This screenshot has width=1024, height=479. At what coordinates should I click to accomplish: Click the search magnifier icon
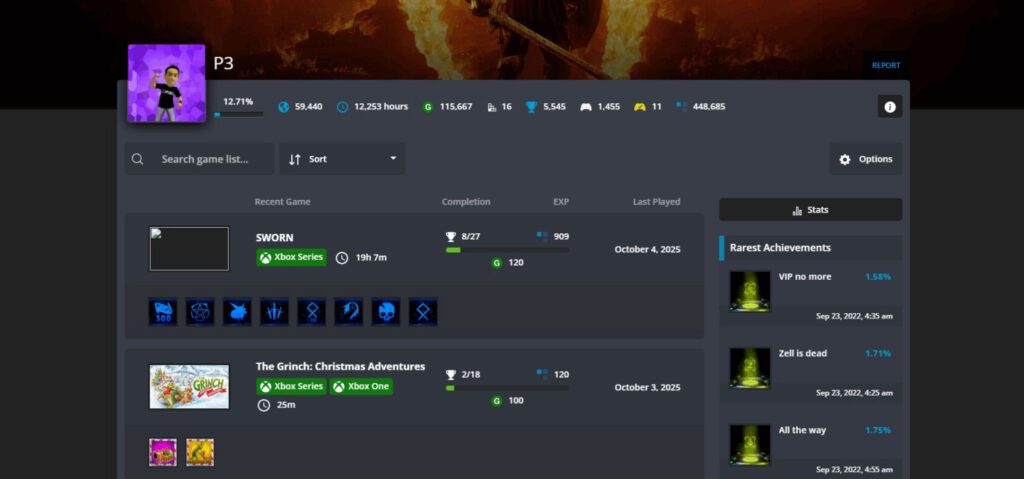[138, 159]
